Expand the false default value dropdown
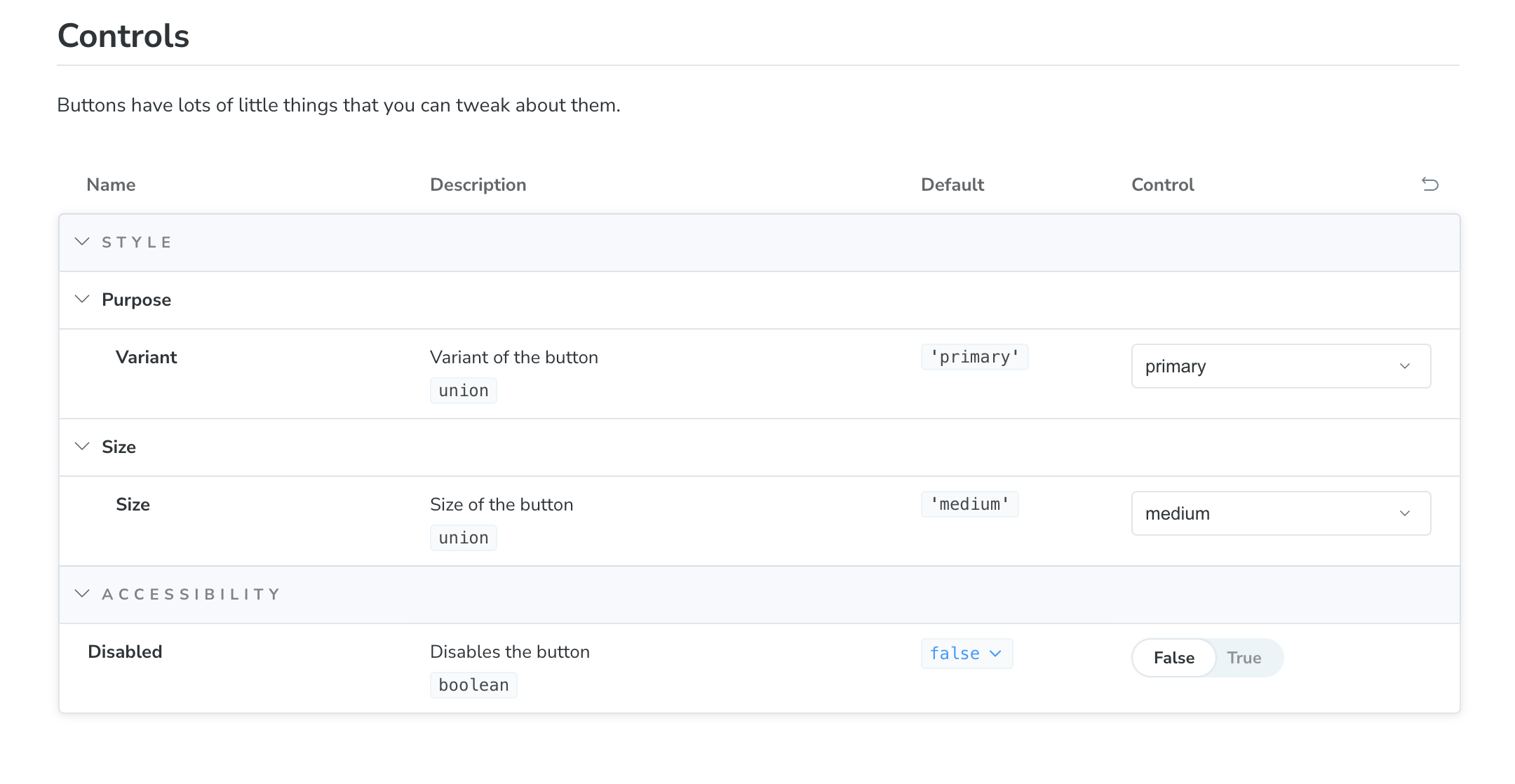 (967, 653)
